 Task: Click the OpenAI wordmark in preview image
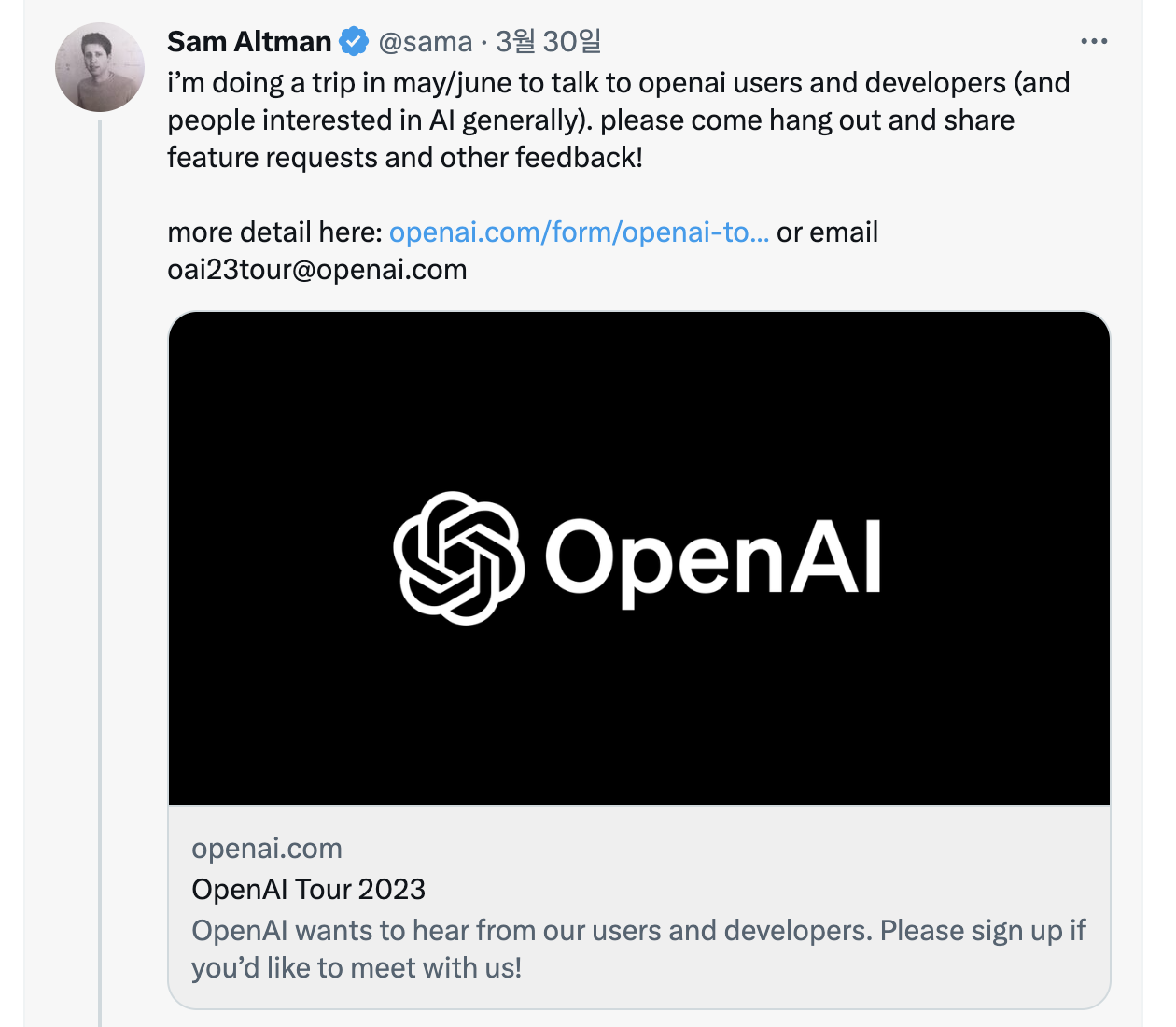(x=713, y=558)
